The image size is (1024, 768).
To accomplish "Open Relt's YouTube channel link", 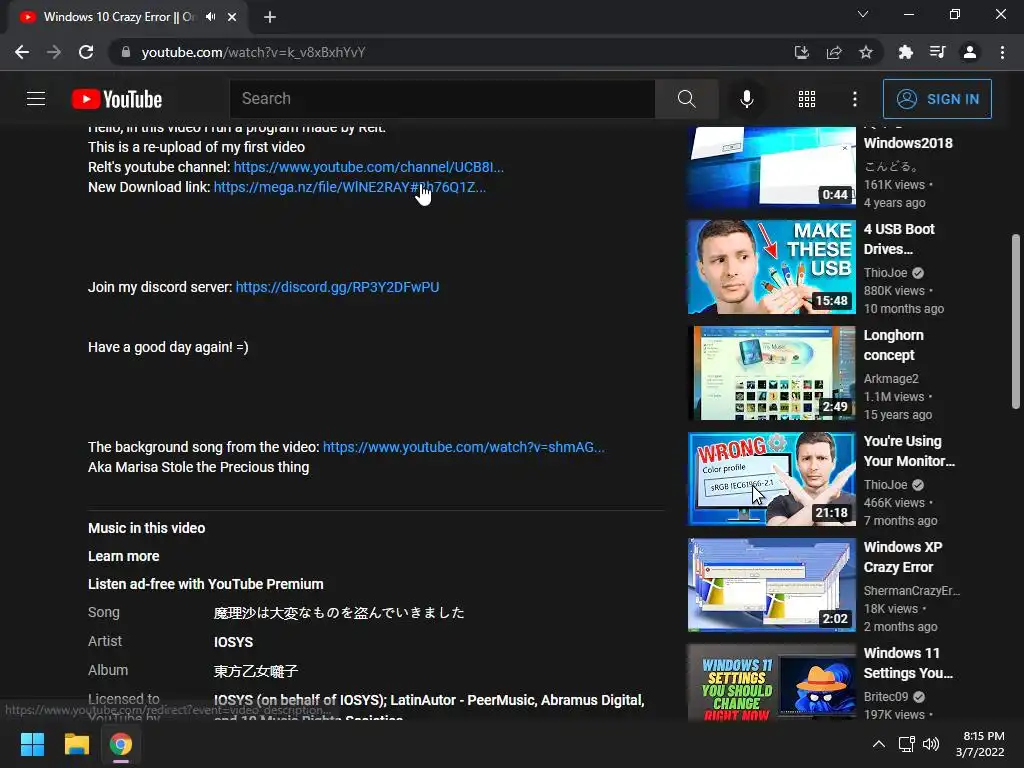I will coord(368,167).
